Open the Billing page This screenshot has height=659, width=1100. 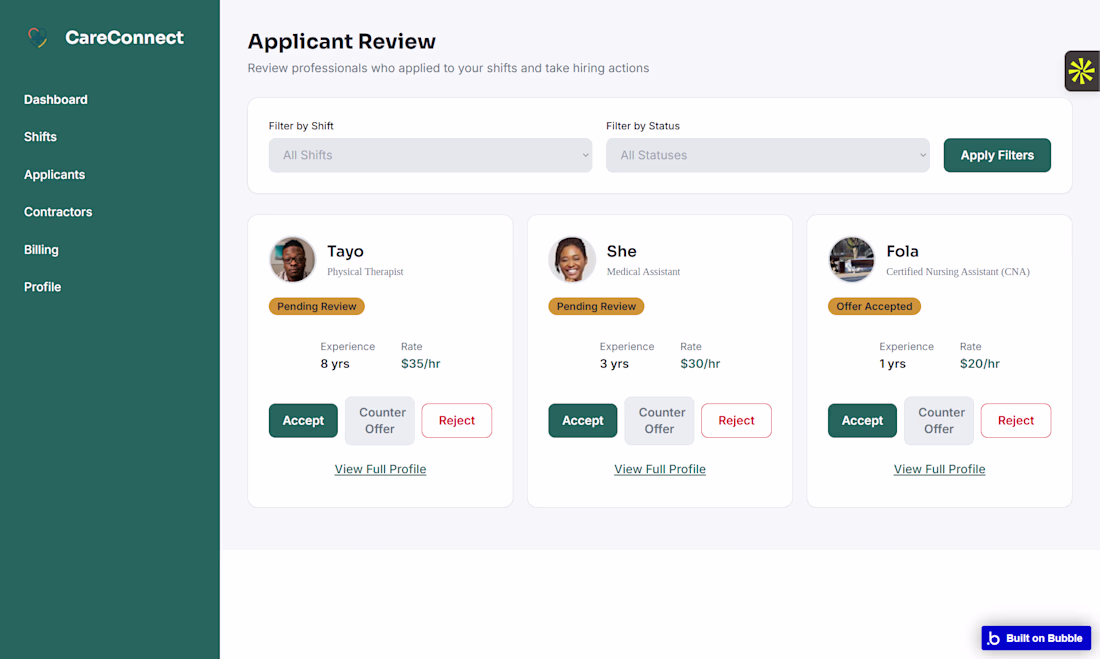pos(41,250)
